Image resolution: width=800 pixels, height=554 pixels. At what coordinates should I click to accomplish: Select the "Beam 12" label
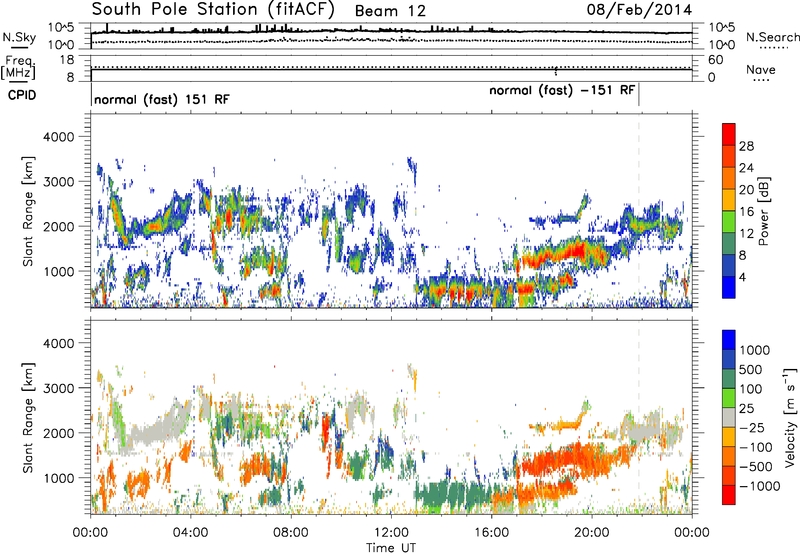[390, 11]
